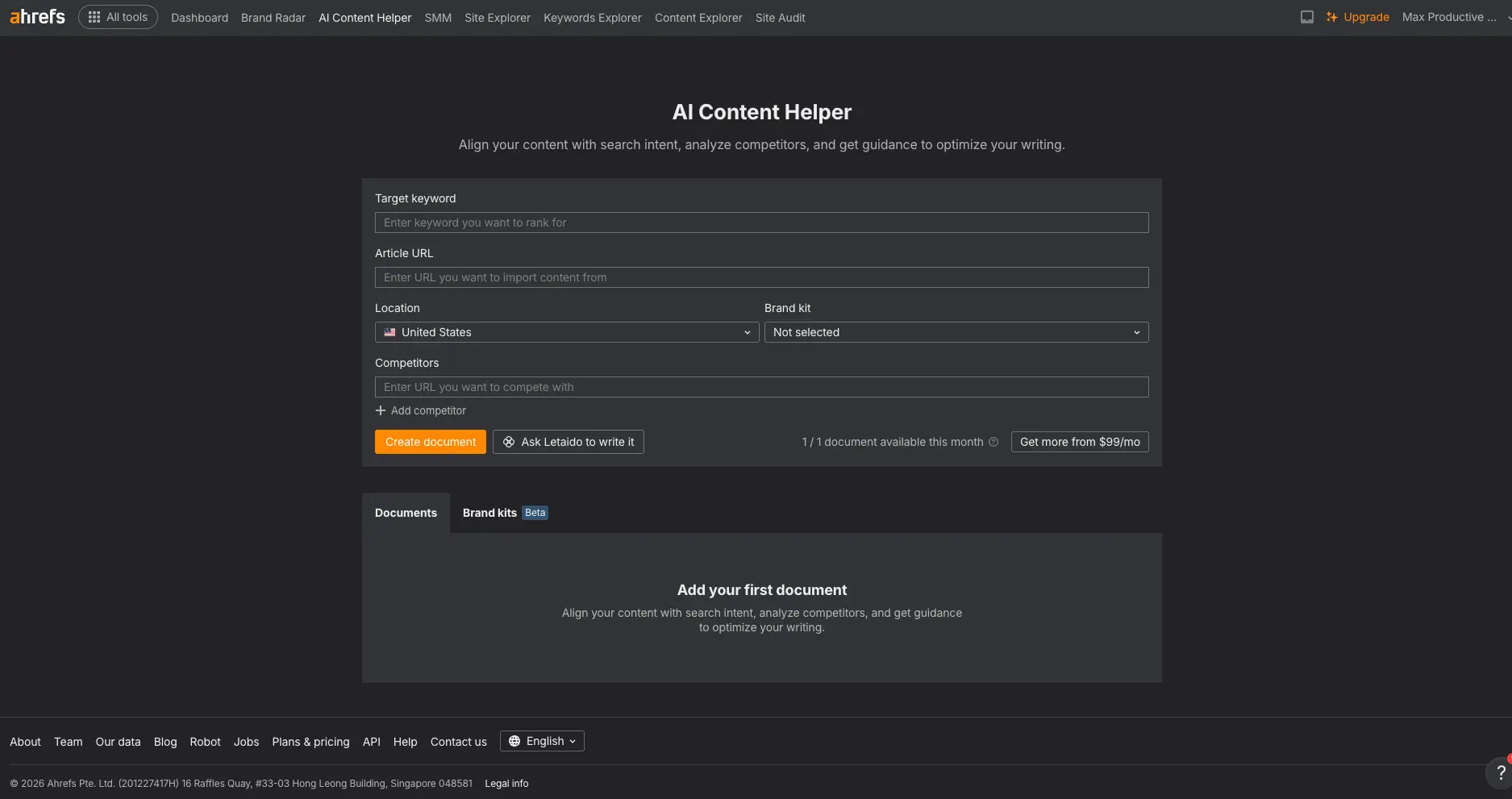
Task: Open Brand Radar
Action: pyautogui.click(x=273, y=18)
